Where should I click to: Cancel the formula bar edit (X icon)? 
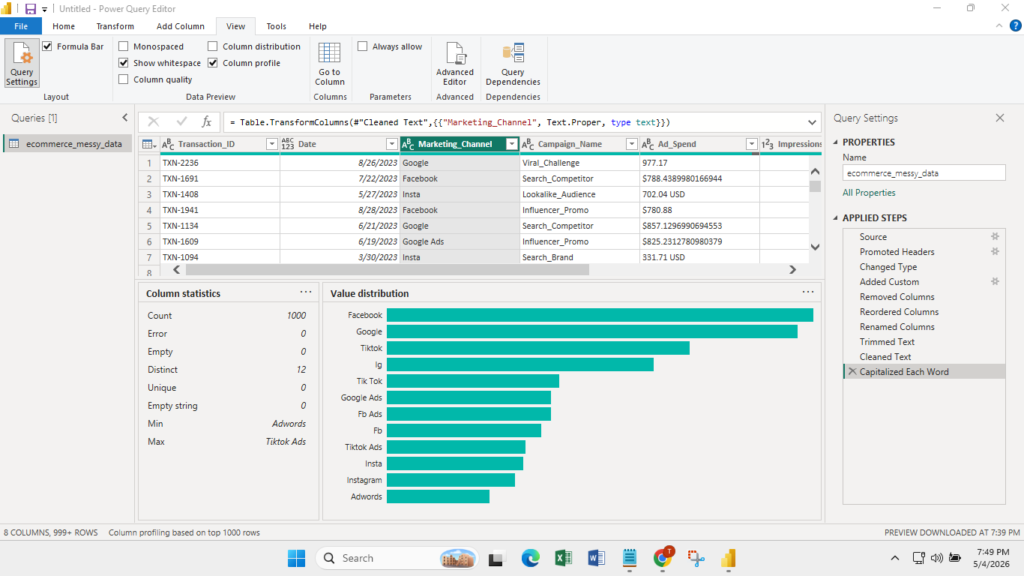[153, 122]
